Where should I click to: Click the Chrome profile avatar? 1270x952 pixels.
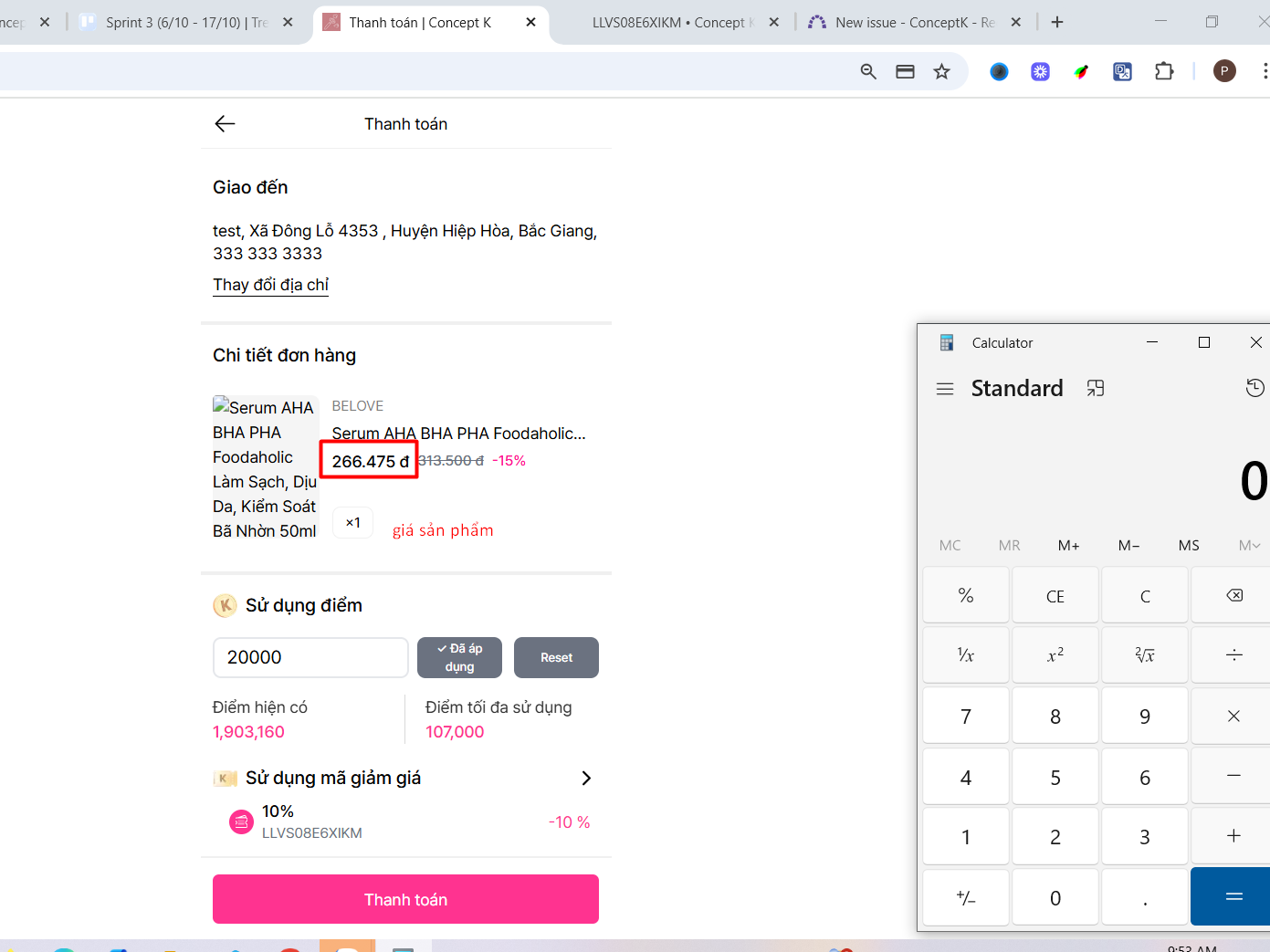click(1223, 71)
